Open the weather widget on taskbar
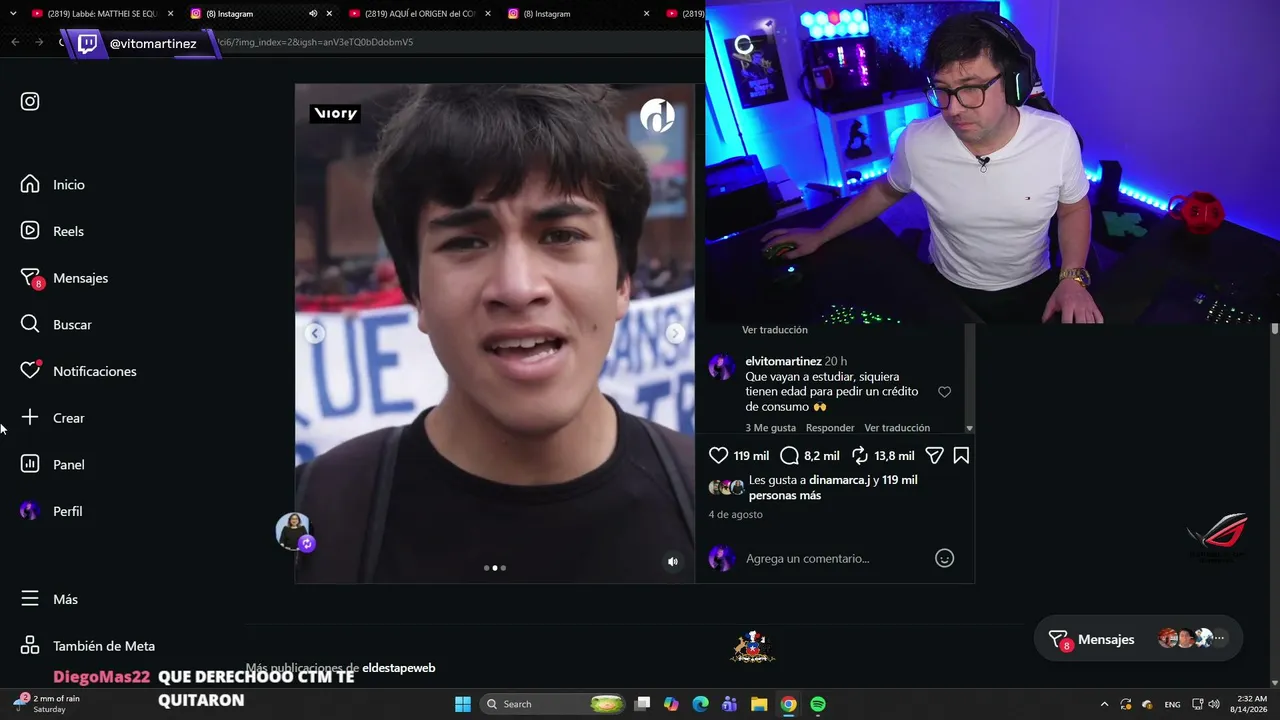 (x=46, y=704)
